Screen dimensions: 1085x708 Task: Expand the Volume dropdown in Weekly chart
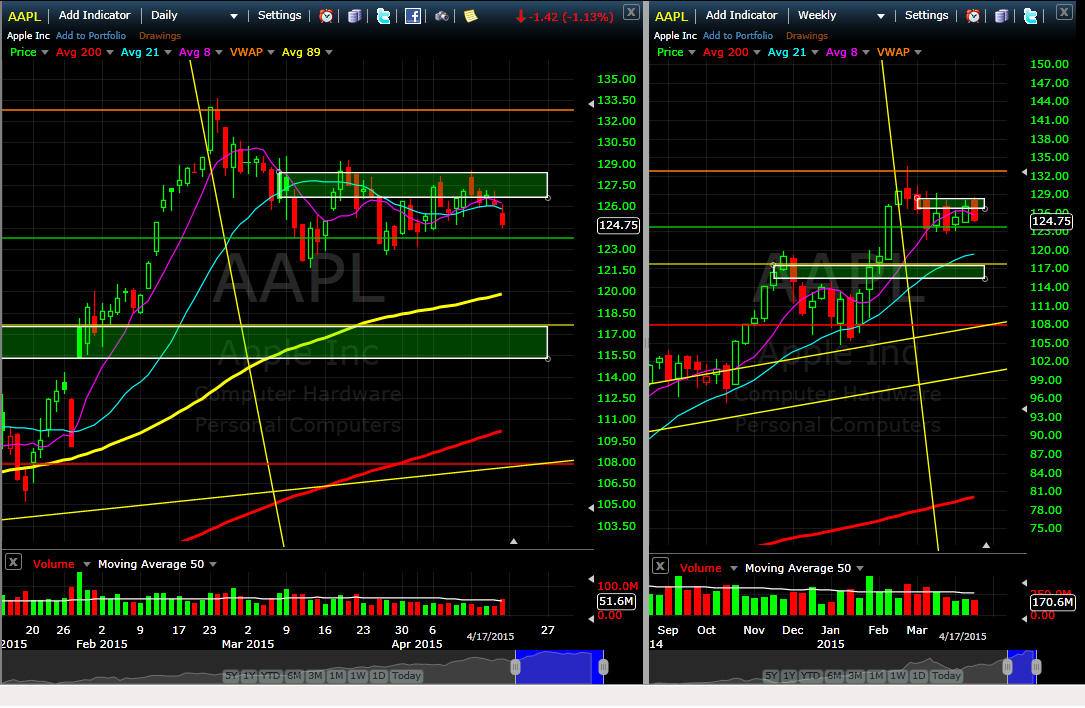pos(733,569)
